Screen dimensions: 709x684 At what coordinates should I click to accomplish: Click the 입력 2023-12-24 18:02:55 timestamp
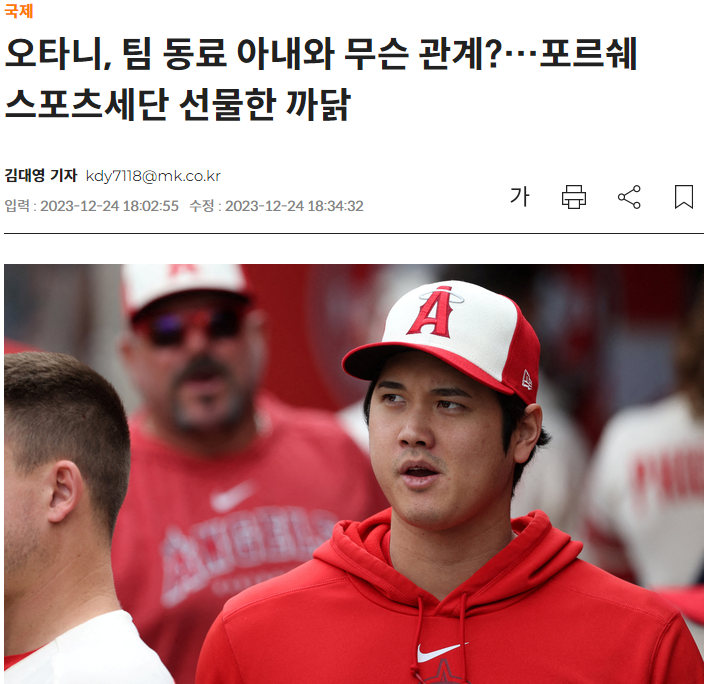[91, 206]
